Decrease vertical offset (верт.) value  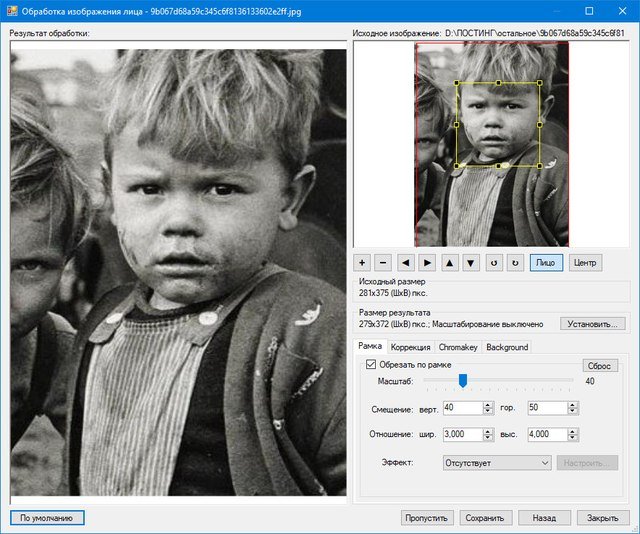point(488,411)
